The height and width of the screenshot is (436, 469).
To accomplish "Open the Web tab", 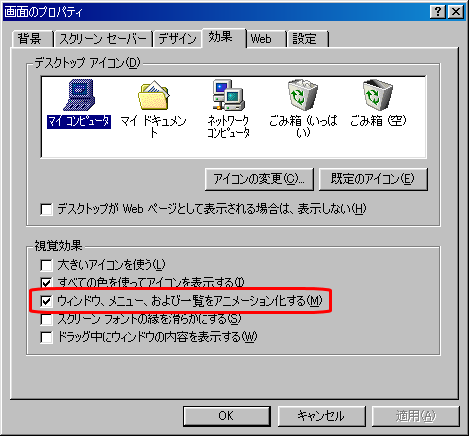I will tap(266, 39).
